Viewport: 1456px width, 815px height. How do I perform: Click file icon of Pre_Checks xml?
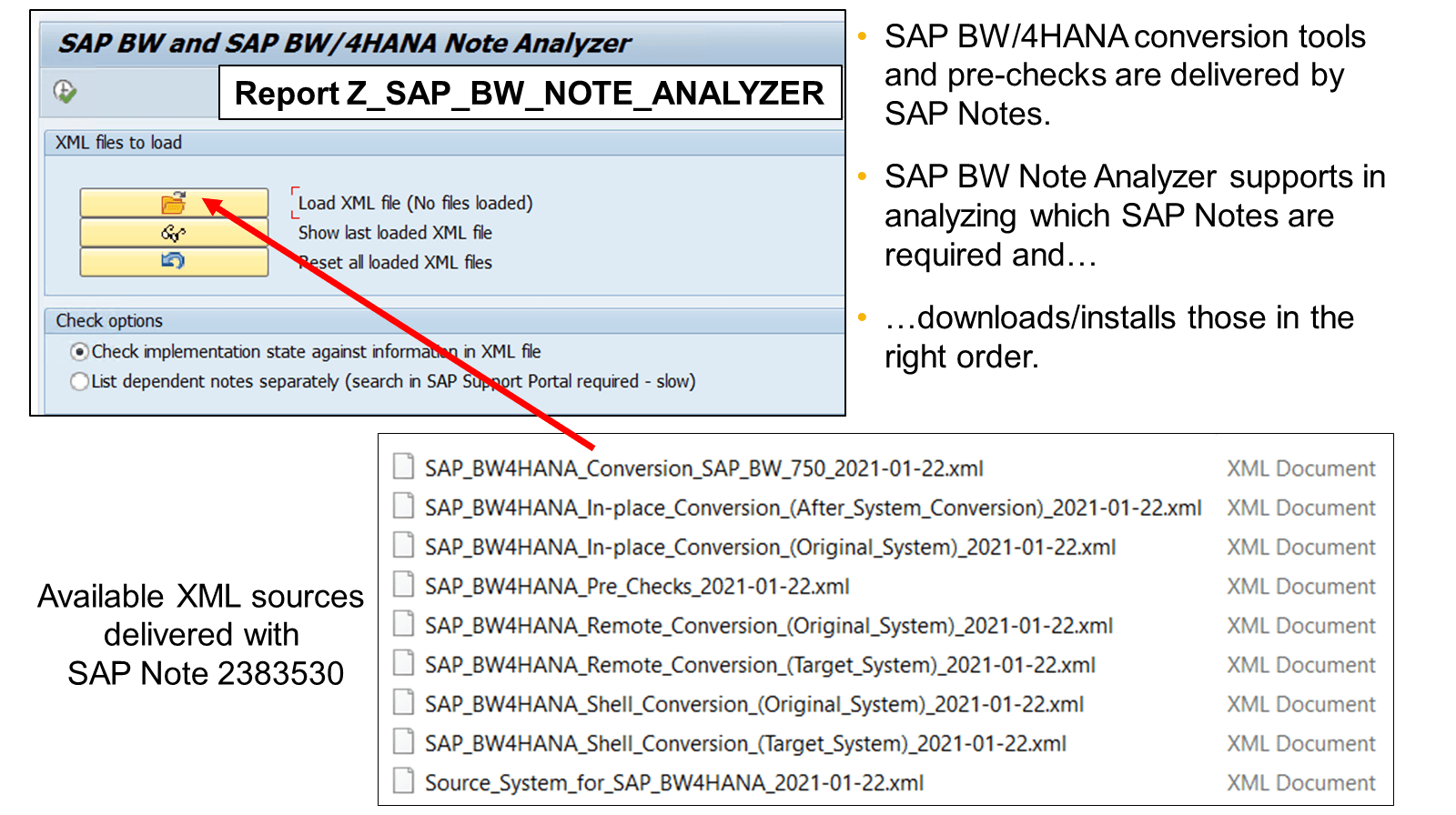pyautogui.click(x=403, y=585)
